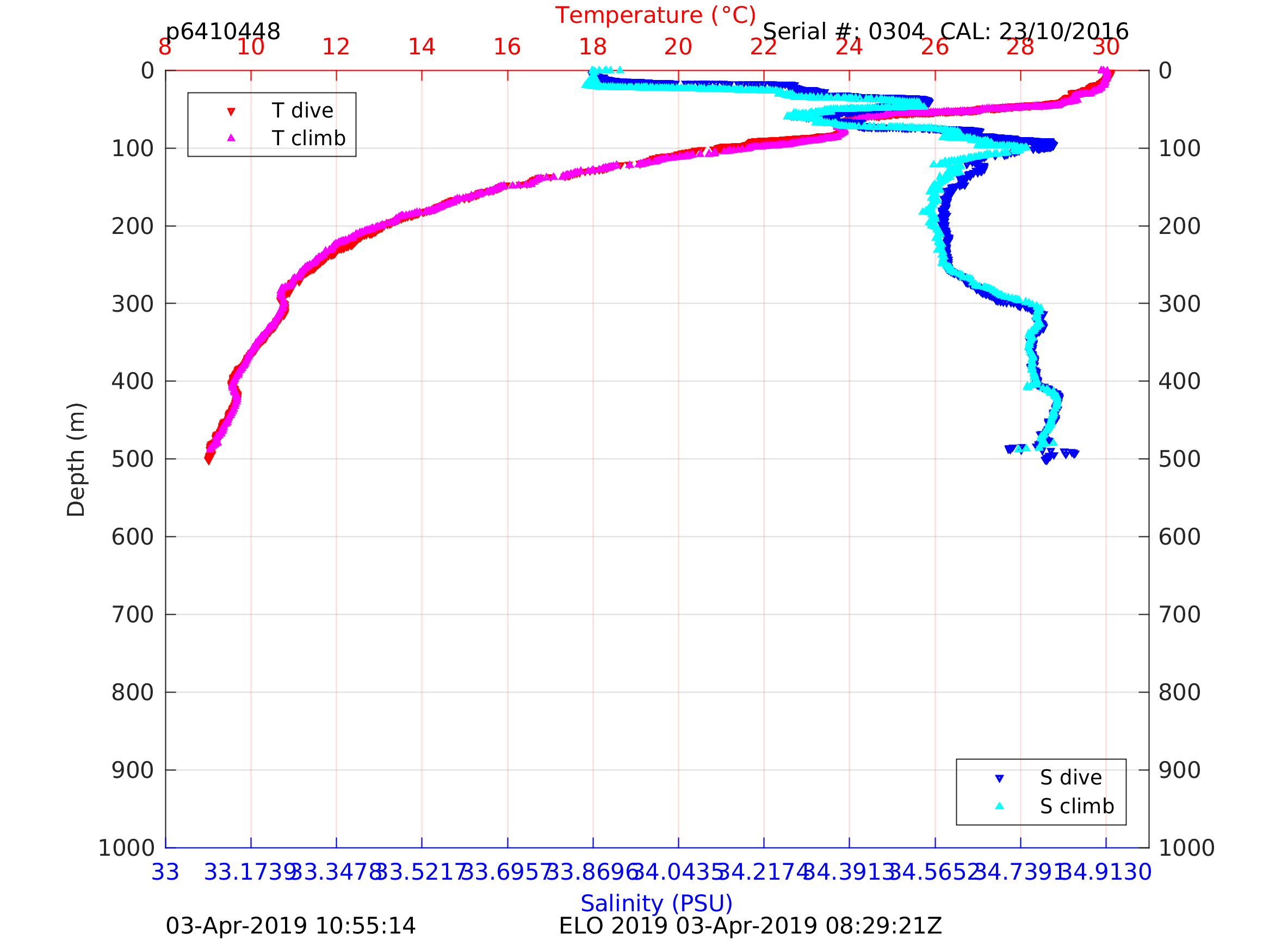The width and height of the screenshot is (1269, 952).
Task: Click the salinity tick label '33.1739'
Action: (251, 873)
